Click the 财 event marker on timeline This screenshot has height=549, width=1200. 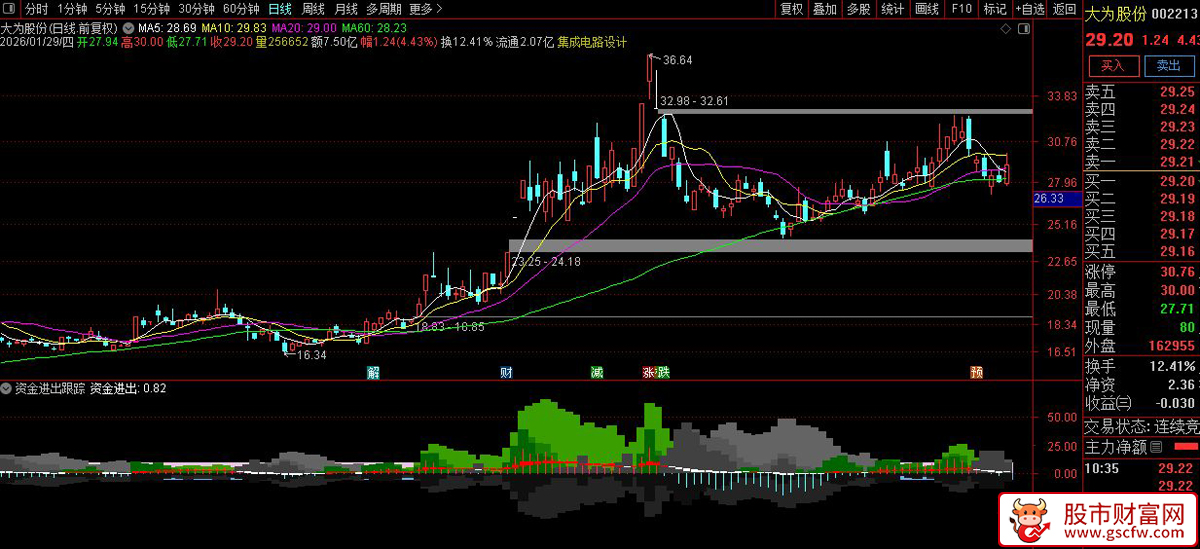click(x=506, y=372)
